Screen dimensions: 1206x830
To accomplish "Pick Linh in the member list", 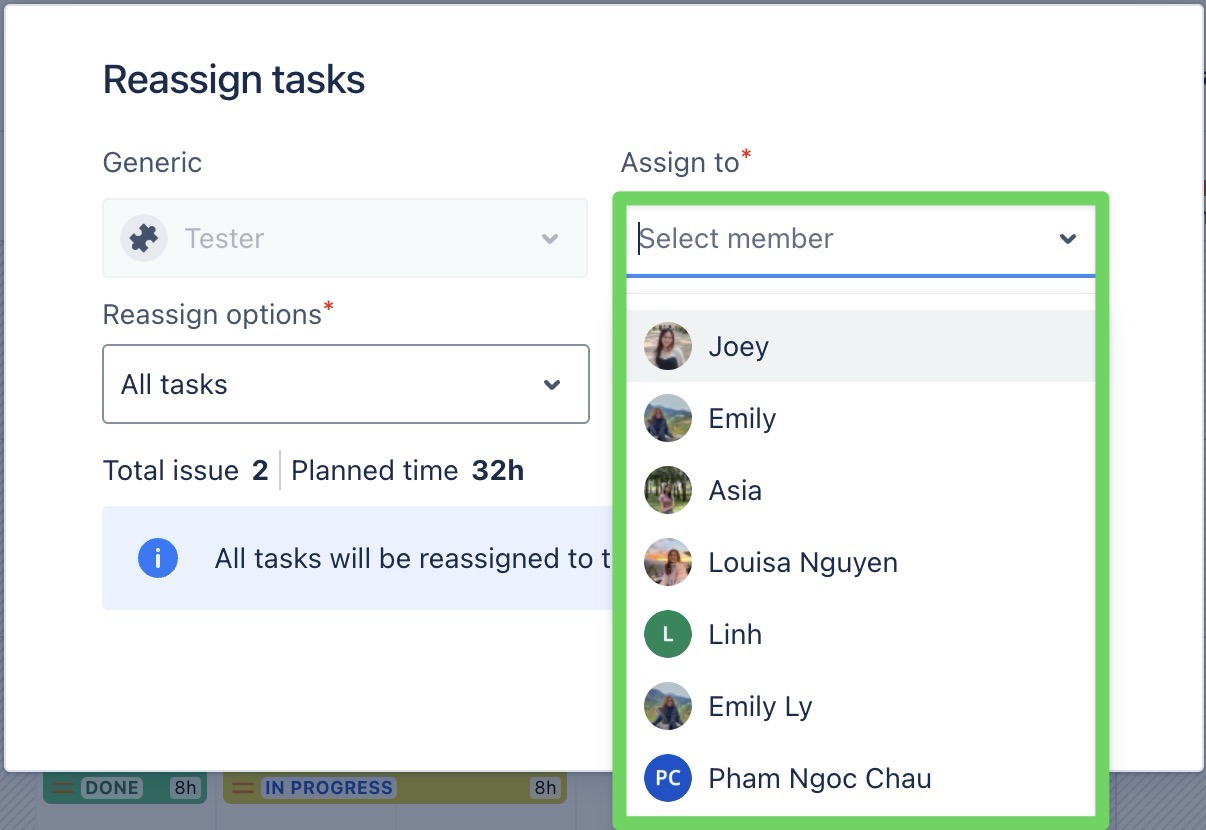I will (735, 634).
